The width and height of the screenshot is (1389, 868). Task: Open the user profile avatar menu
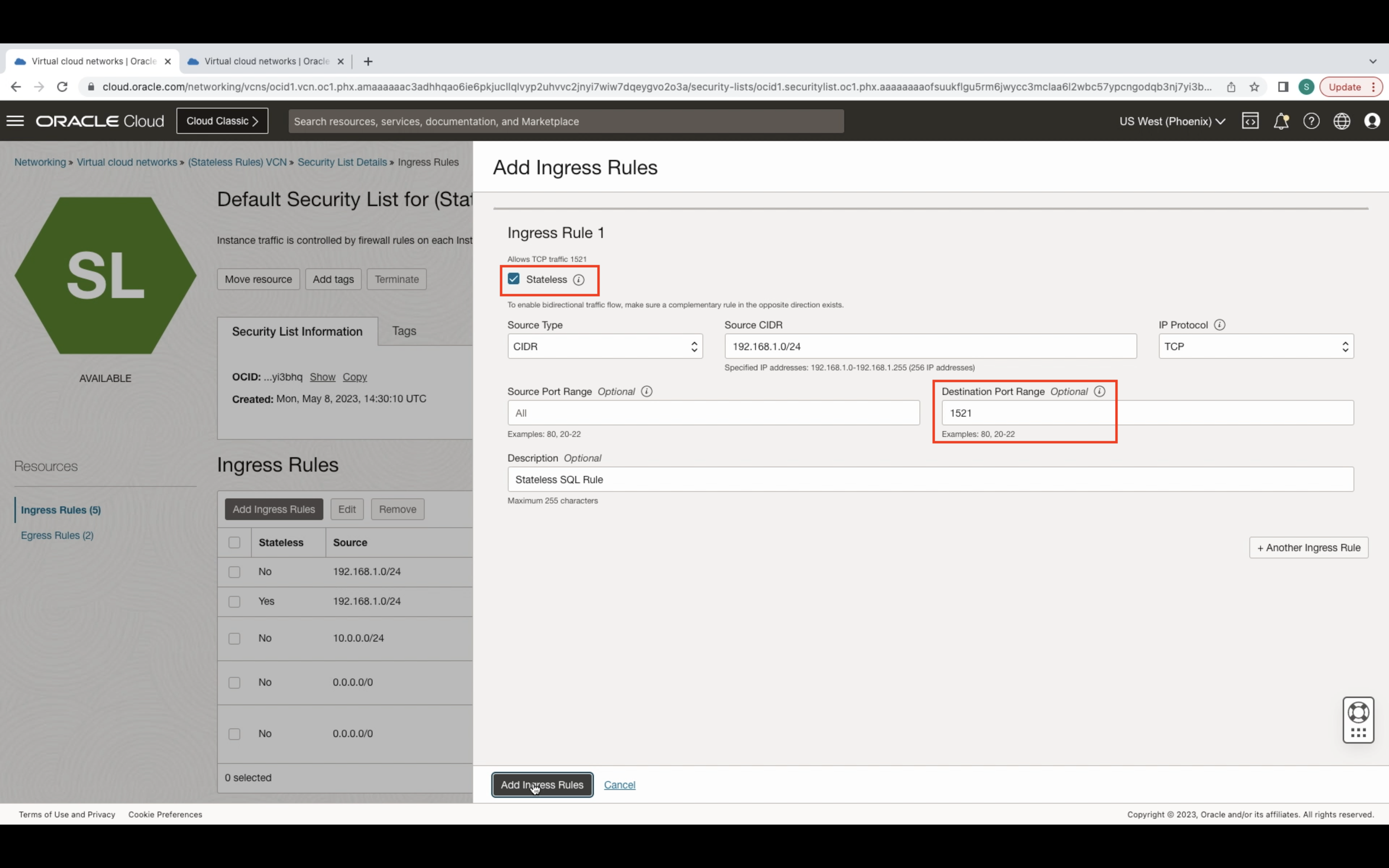(x=1372, y=121)
